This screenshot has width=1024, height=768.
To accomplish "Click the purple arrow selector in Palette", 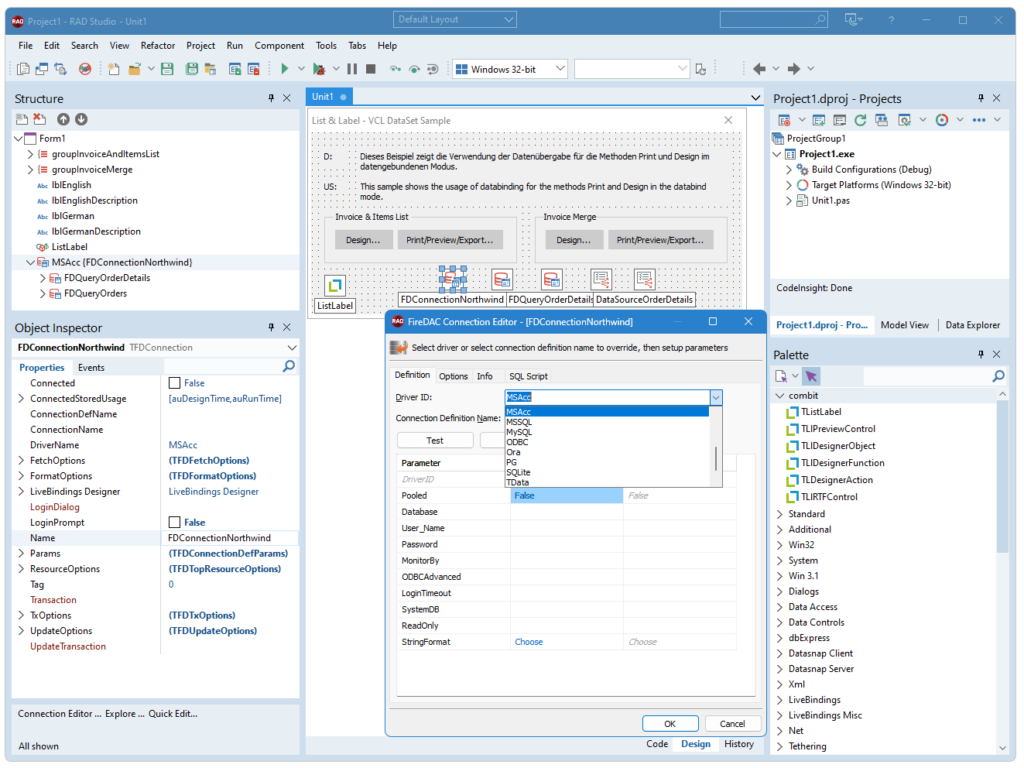I will [811, 376].
